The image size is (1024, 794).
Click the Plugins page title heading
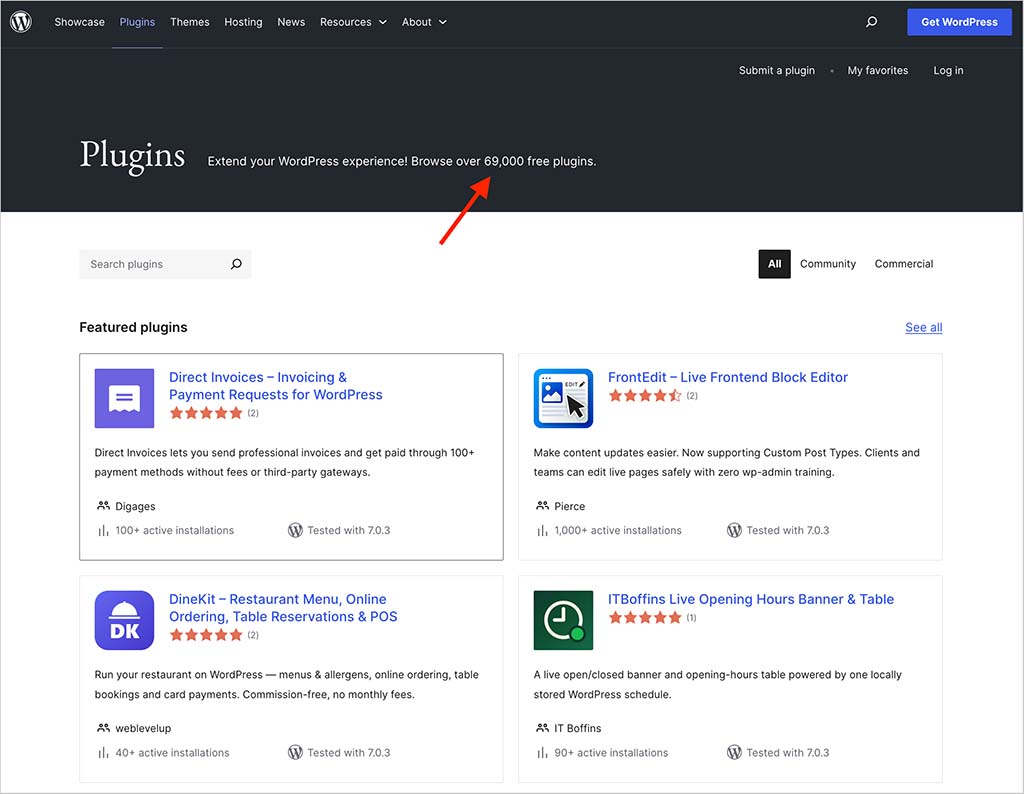(x=133, y=157)
